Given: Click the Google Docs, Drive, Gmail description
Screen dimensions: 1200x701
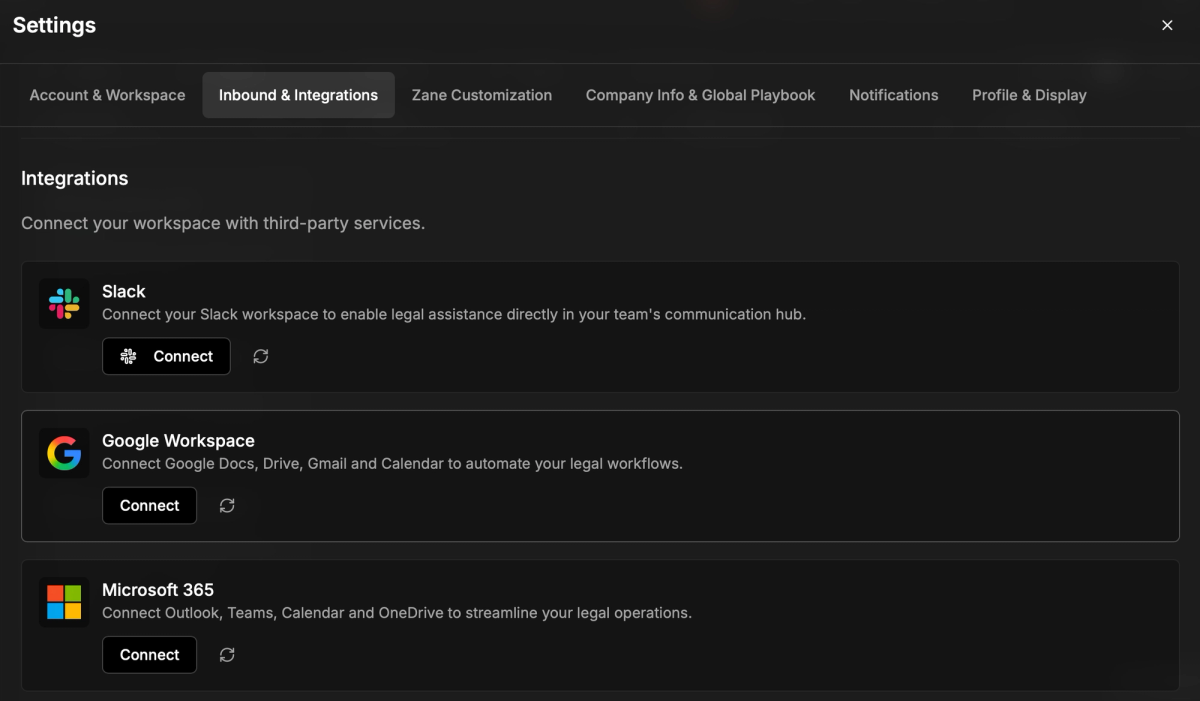Looking at the screenshot, I should click(392, 463).
